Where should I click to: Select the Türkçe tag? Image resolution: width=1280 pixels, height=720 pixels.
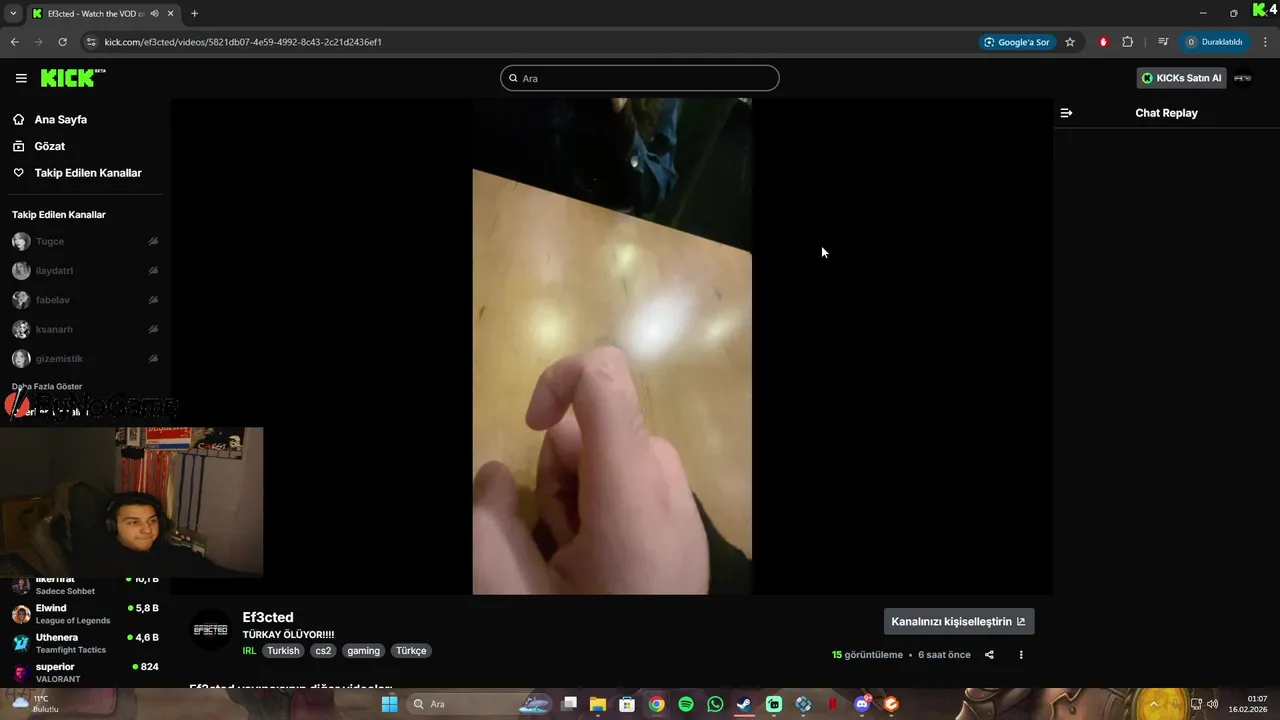click(x=411, y=650)
